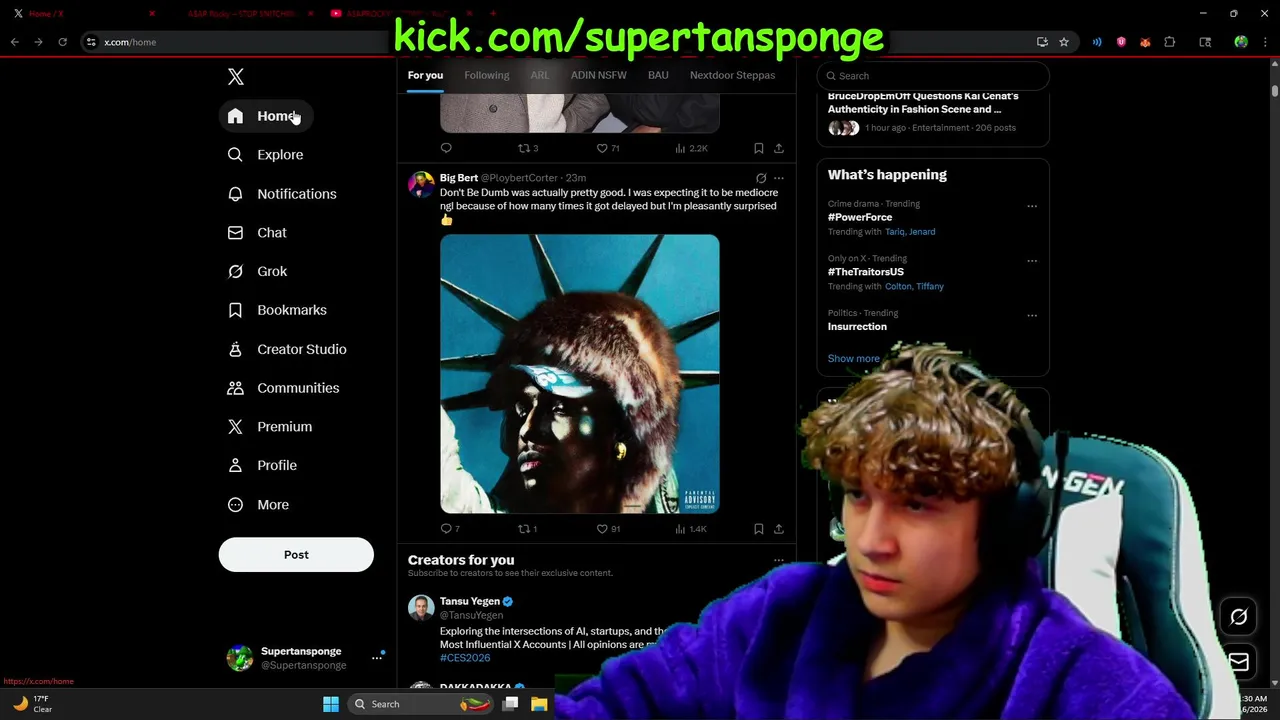Click the X search input field

933,76
